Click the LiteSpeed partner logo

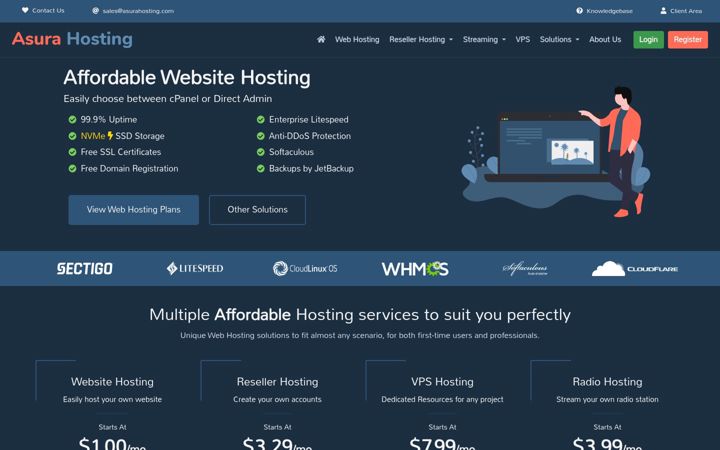click(195, 268)
